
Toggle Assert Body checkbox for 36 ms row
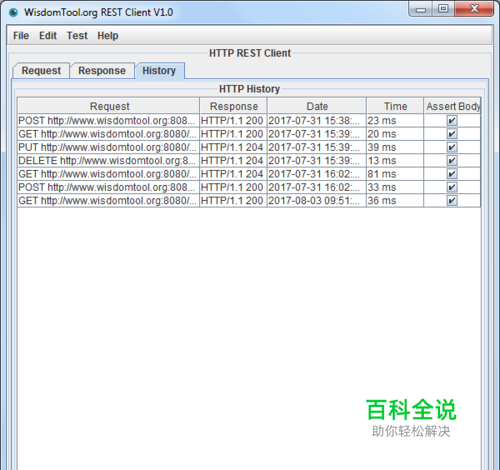pos(452,201)
